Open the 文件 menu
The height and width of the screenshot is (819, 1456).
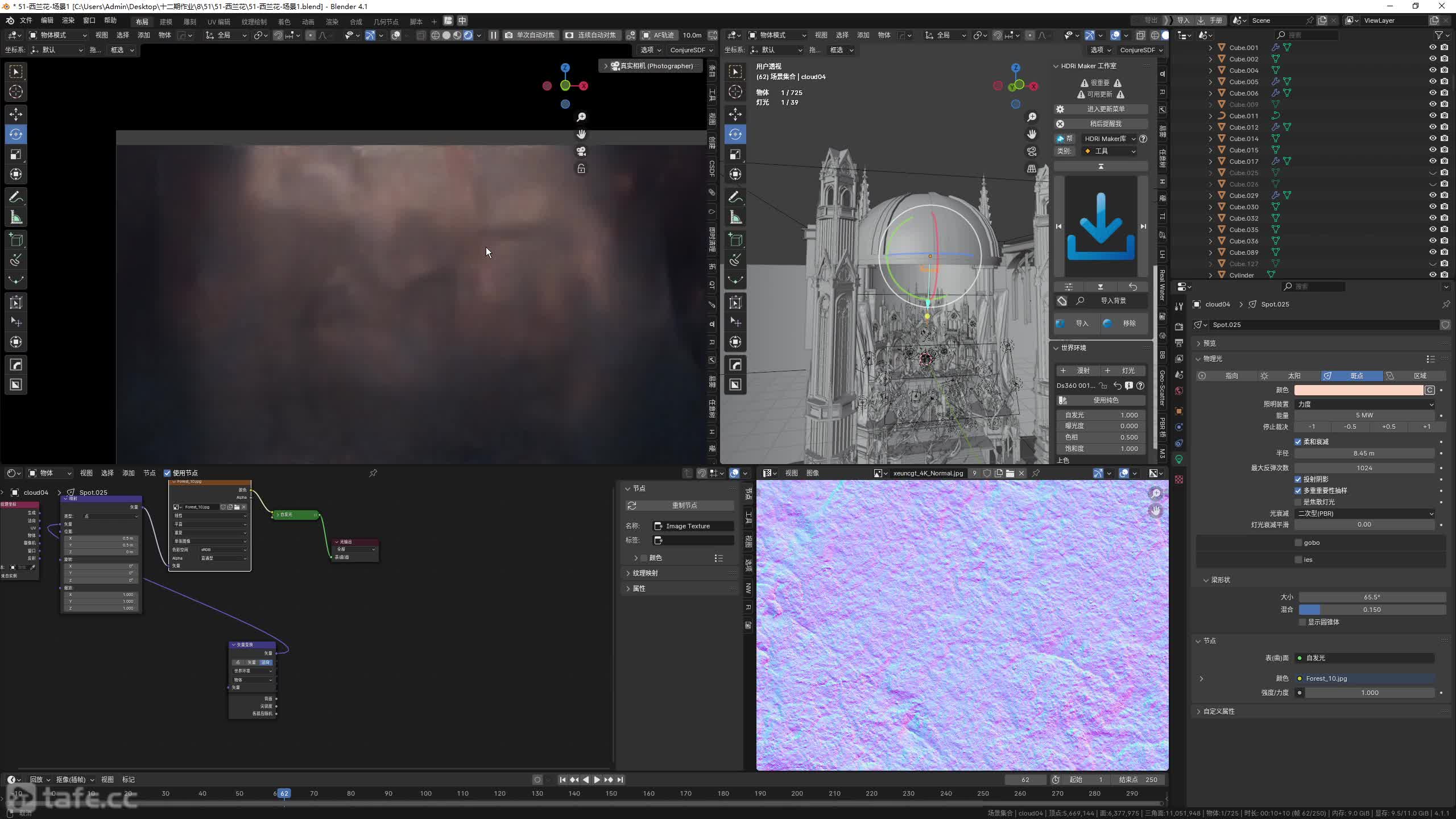(26, 20)
